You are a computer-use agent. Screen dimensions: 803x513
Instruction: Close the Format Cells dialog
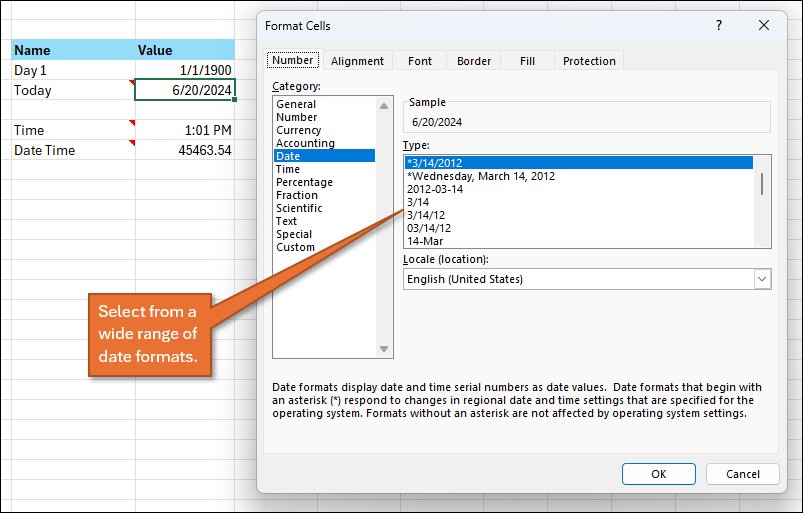point(764,26)
